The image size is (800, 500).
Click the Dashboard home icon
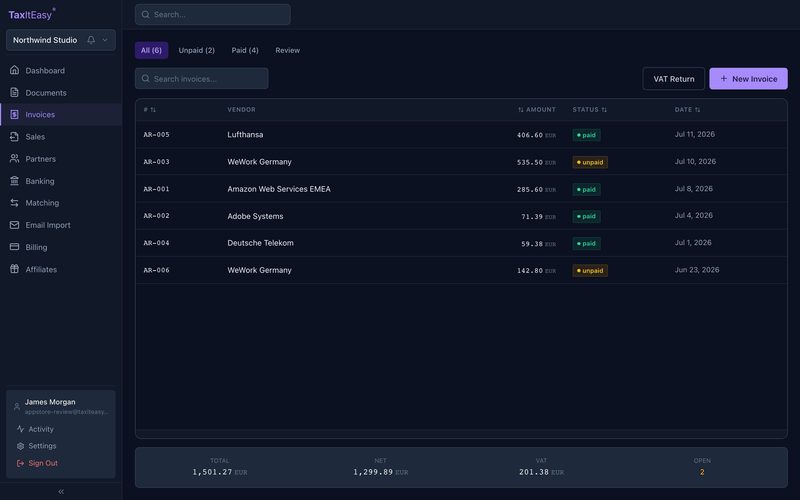(14, 70)
